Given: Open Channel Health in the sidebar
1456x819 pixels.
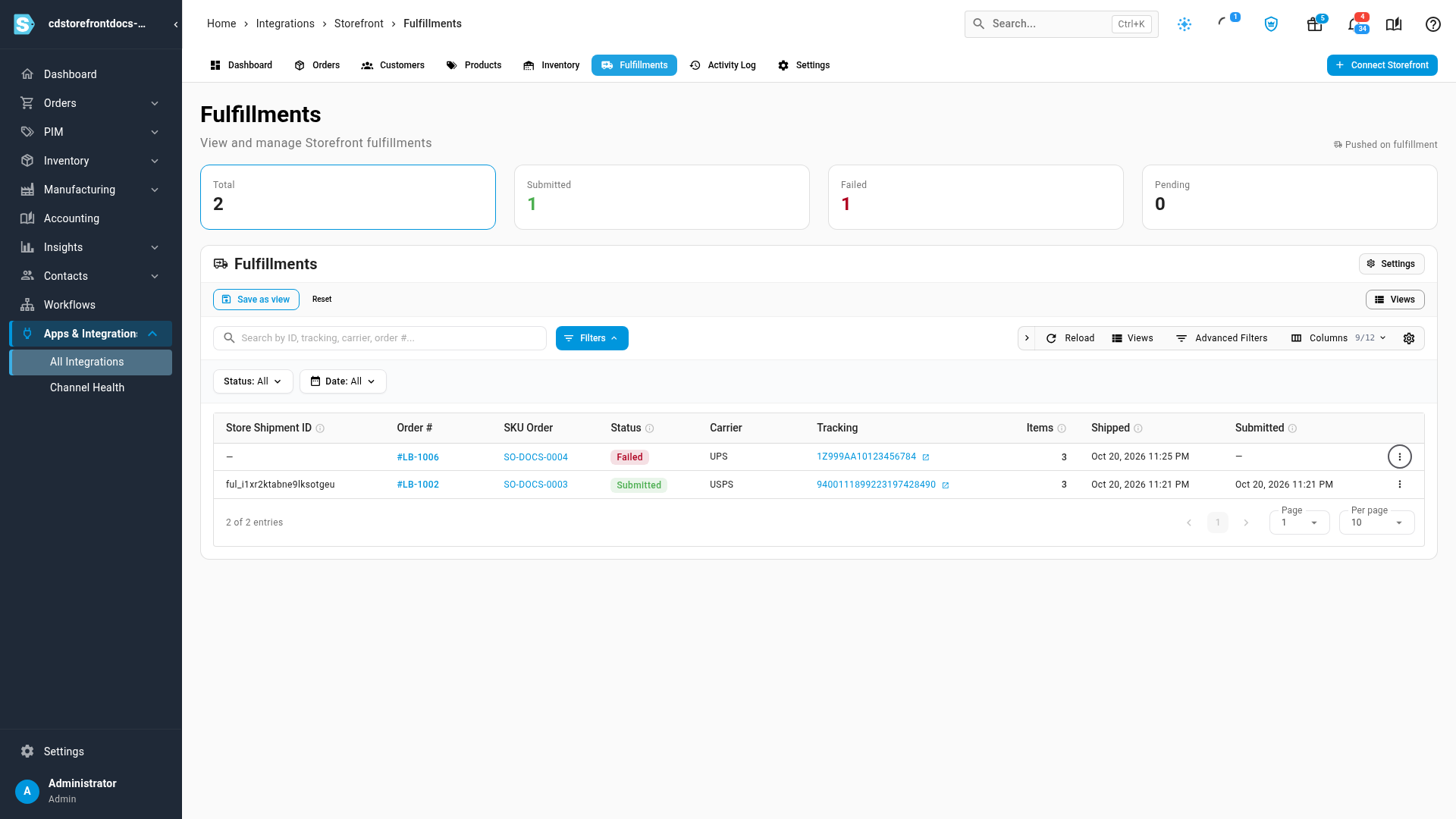Looking at the screenshot, I should (91, 388).
